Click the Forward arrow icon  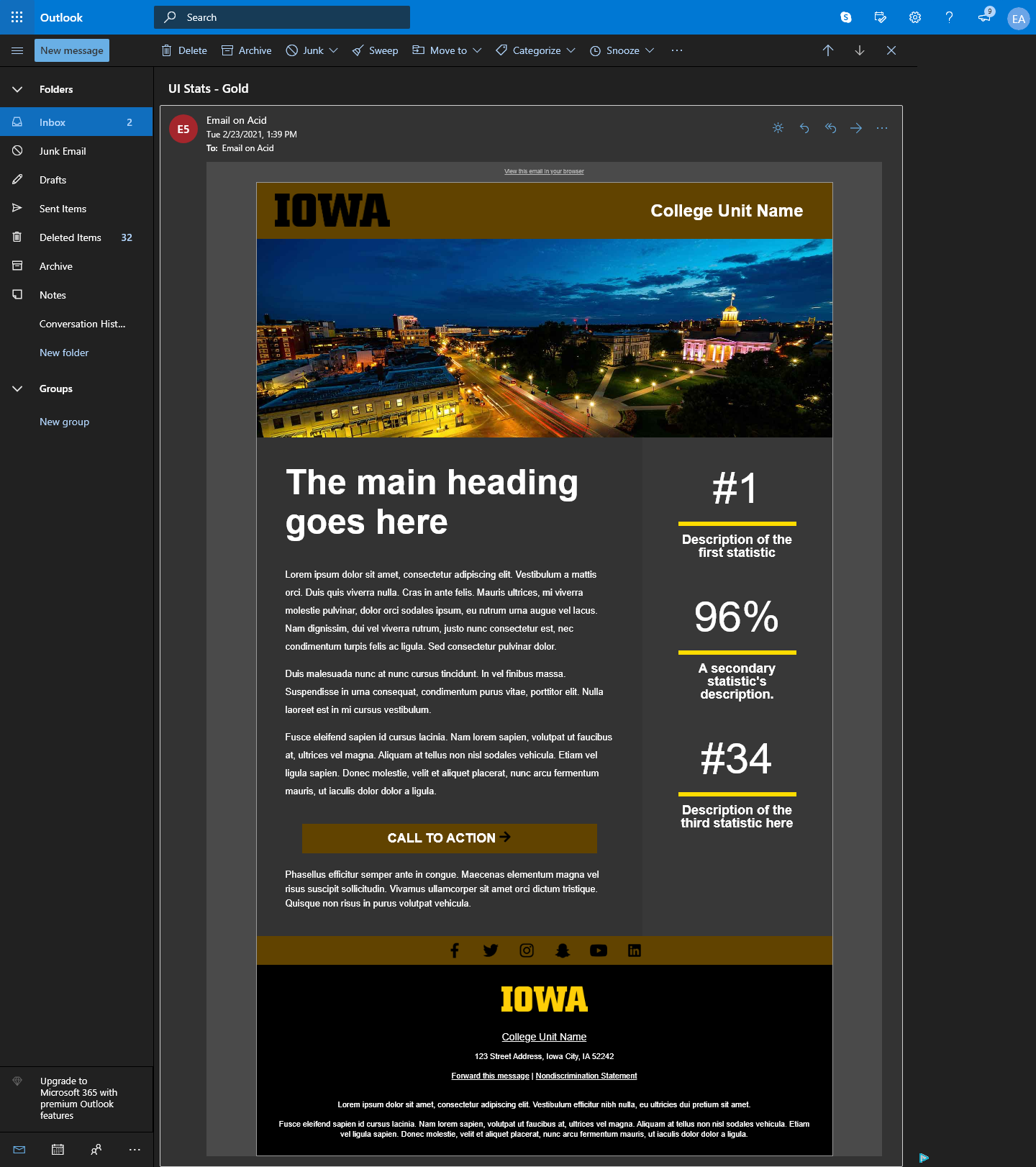tap(856, 128)
